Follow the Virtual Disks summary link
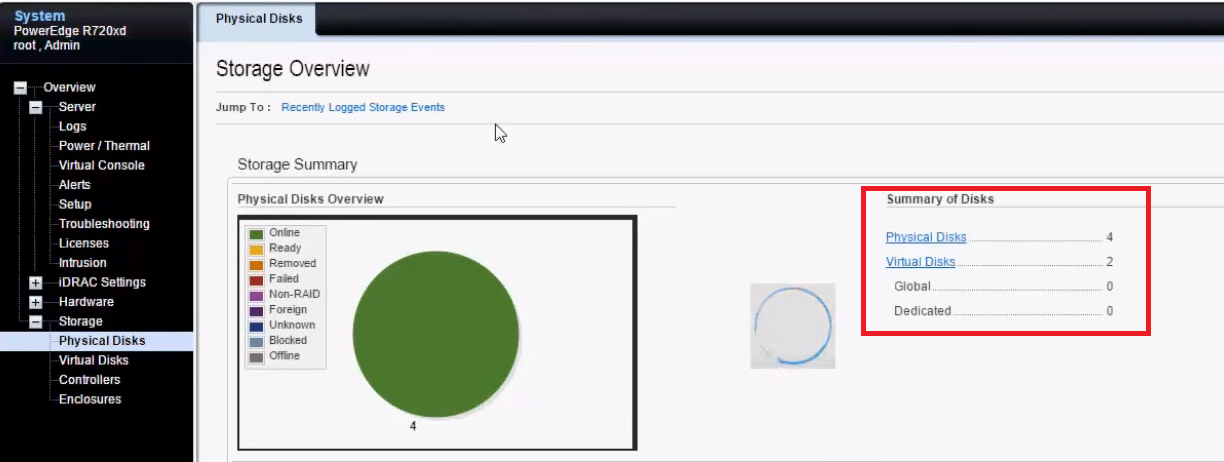1224x462 pixels. pyautogui.click(x=920, y=262)
